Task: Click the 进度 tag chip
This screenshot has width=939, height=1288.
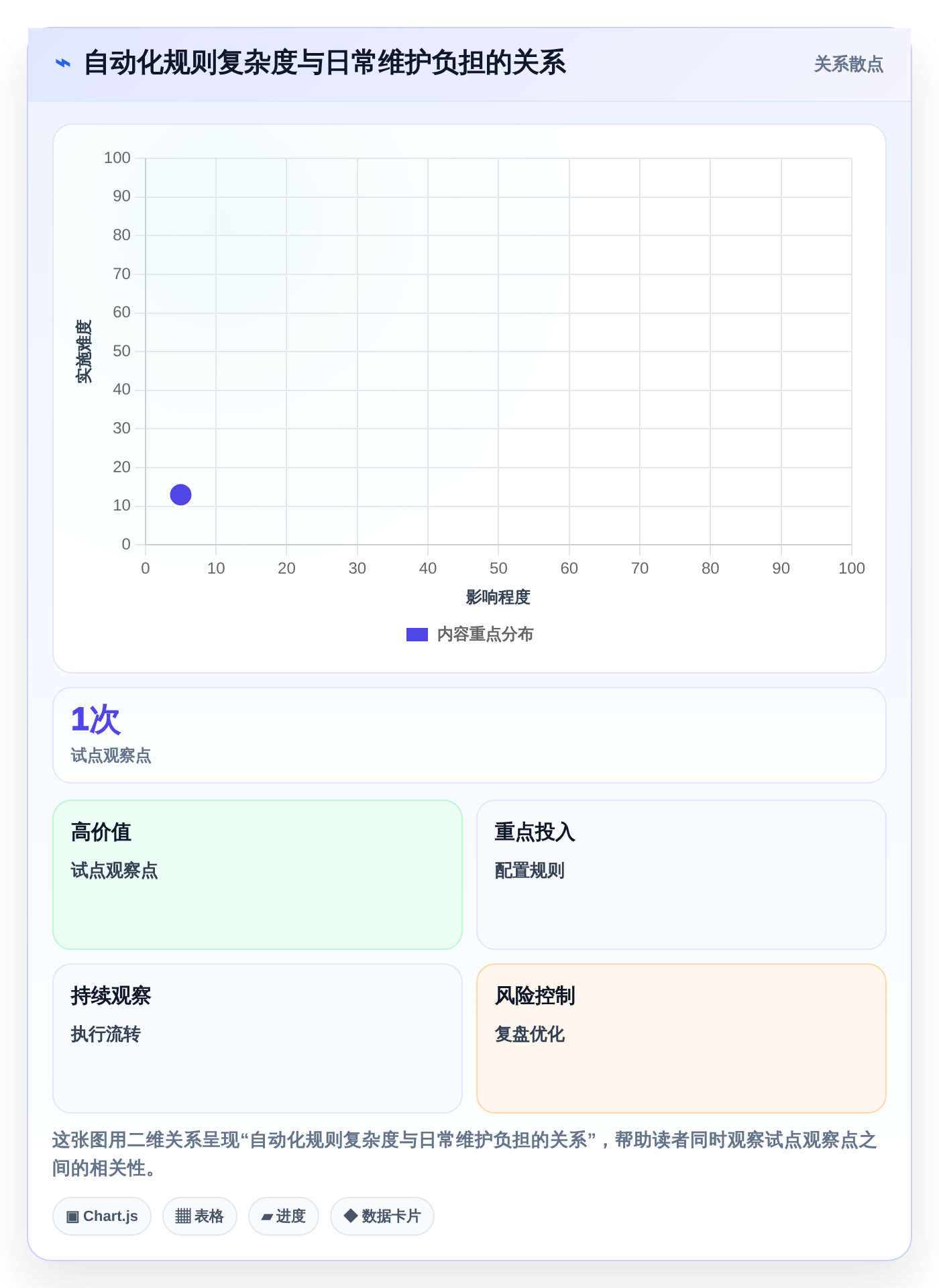Action: [284, 1216]
